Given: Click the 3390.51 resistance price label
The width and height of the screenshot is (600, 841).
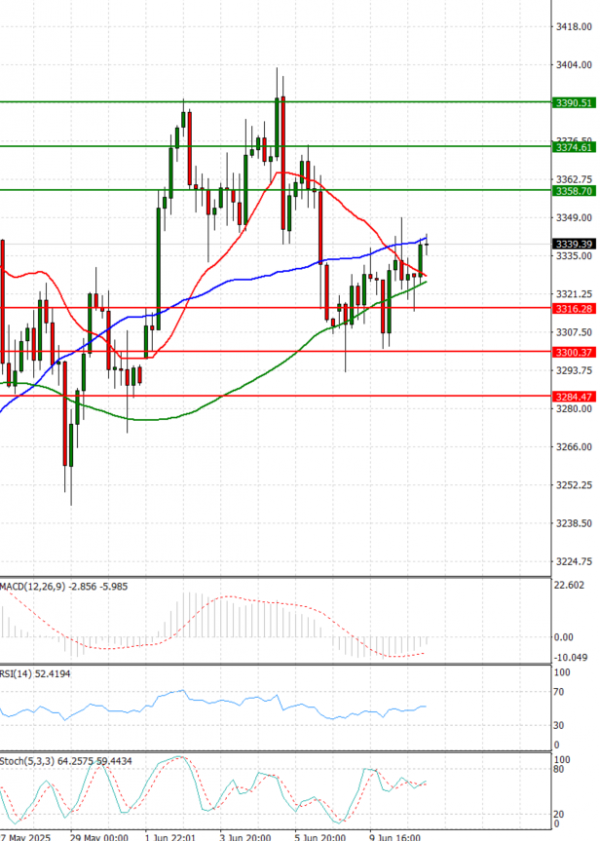Looking at the screenshot, I should 574,102.
